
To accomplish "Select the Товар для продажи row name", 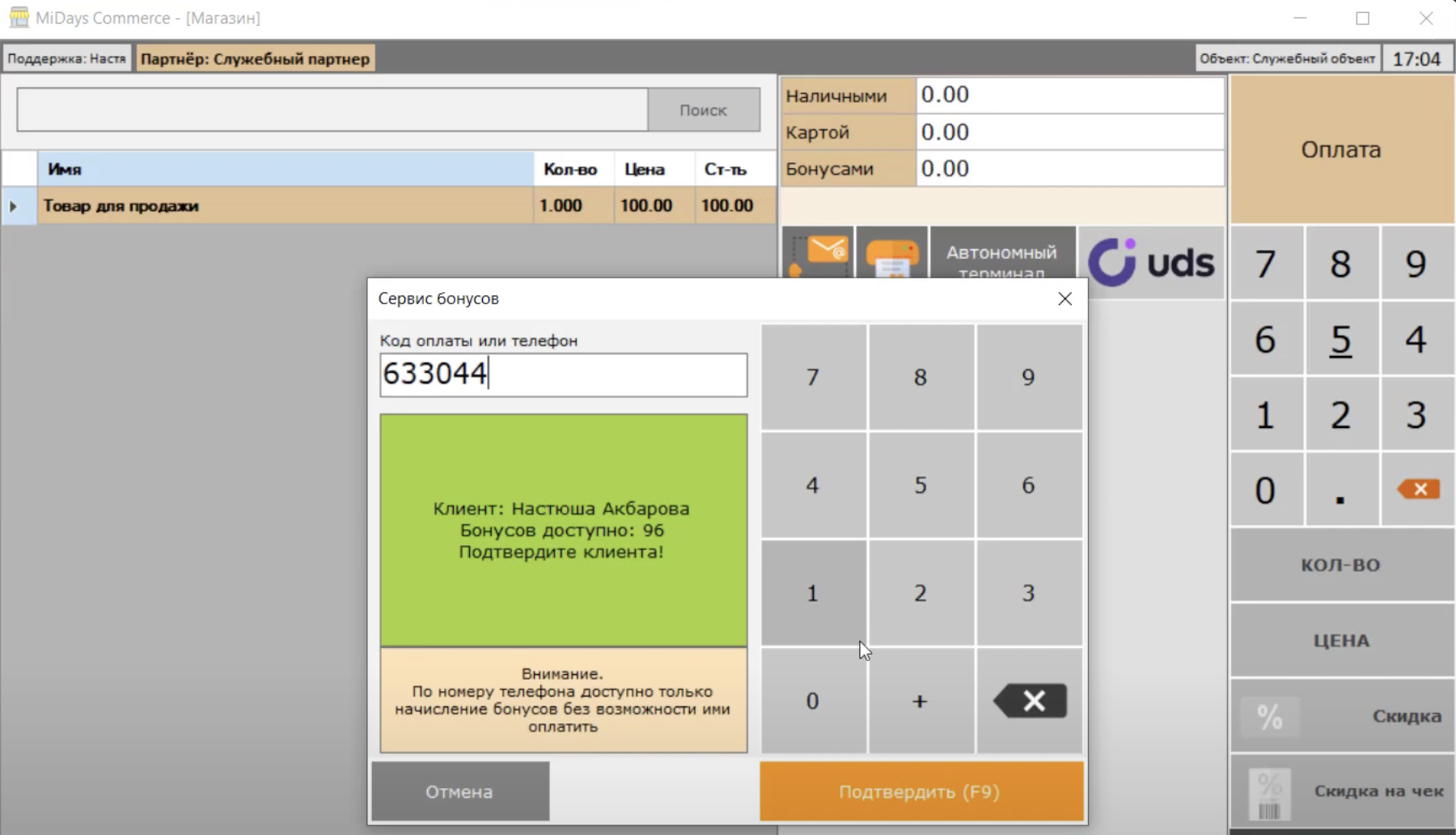I will click(286, 206).
